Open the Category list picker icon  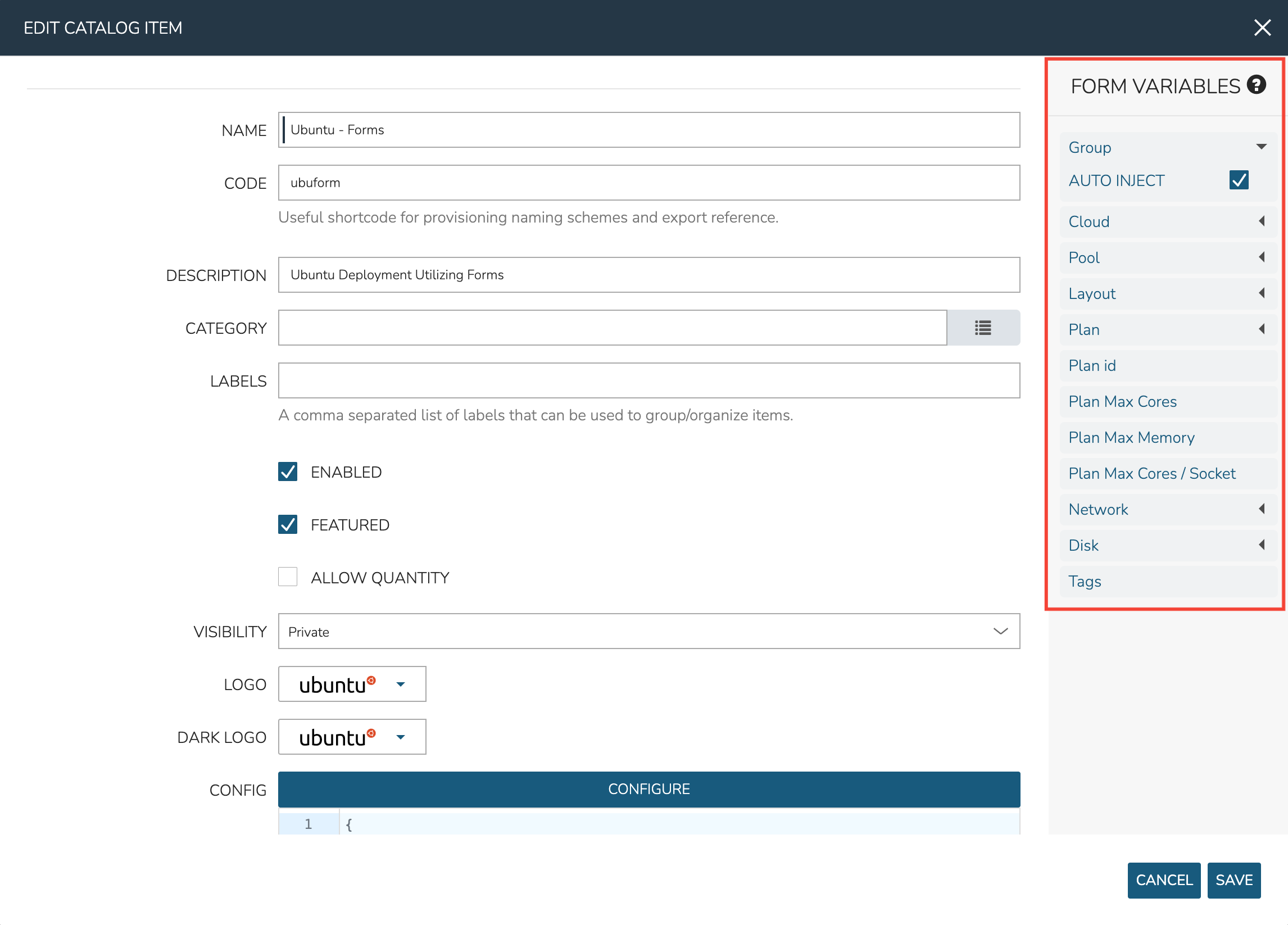982,328
